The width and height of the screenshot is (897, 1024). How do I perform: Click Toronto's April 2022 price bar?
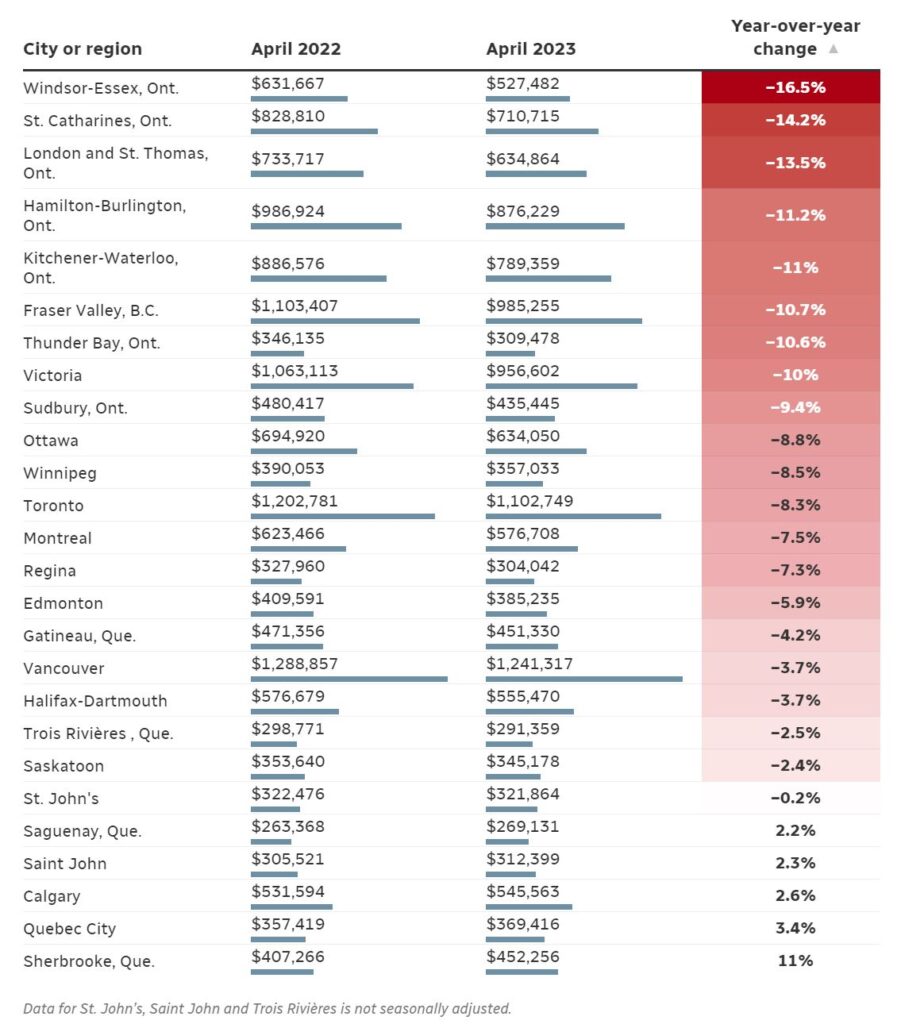tap(343, 517)
